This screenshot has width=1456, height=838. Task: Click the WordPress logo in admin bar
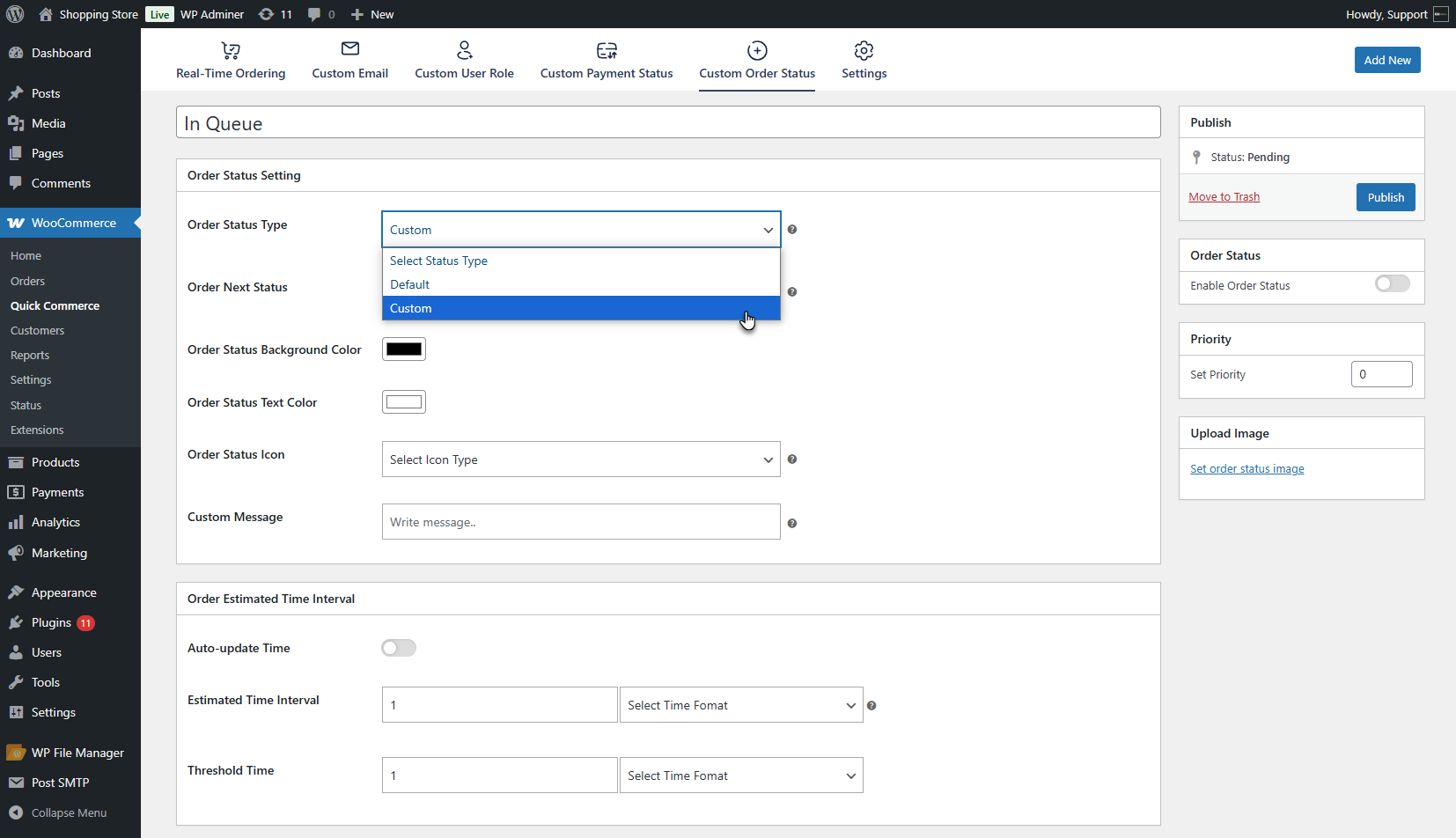click(x=15, y=14)
